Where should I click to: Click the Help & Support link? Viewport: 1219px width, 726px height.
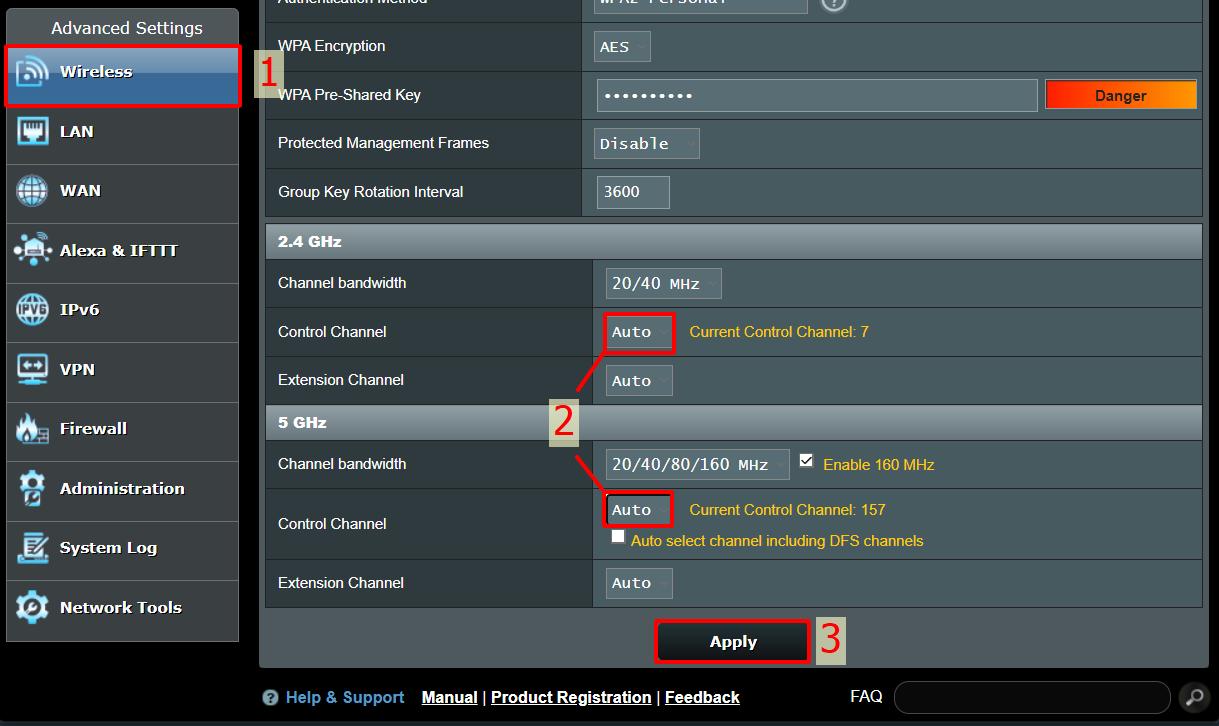345,698
